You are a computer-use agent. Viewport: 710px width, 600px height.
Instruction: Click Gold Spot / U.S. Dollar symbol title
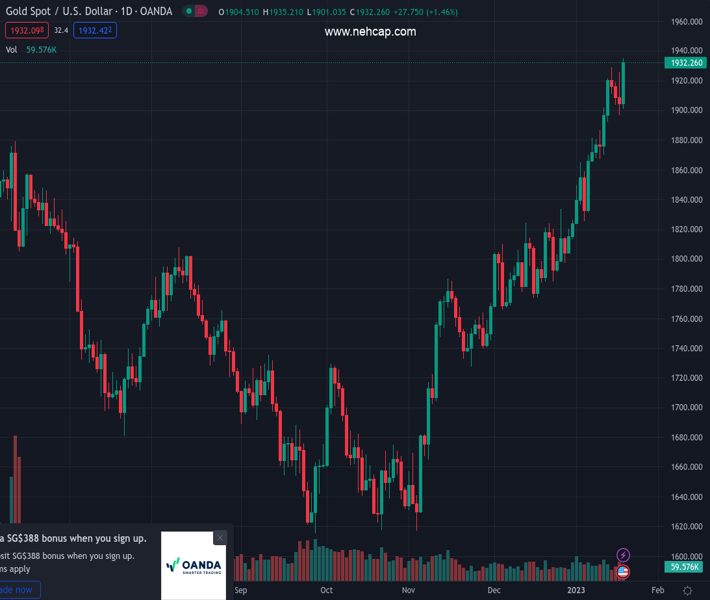point(55,12)
